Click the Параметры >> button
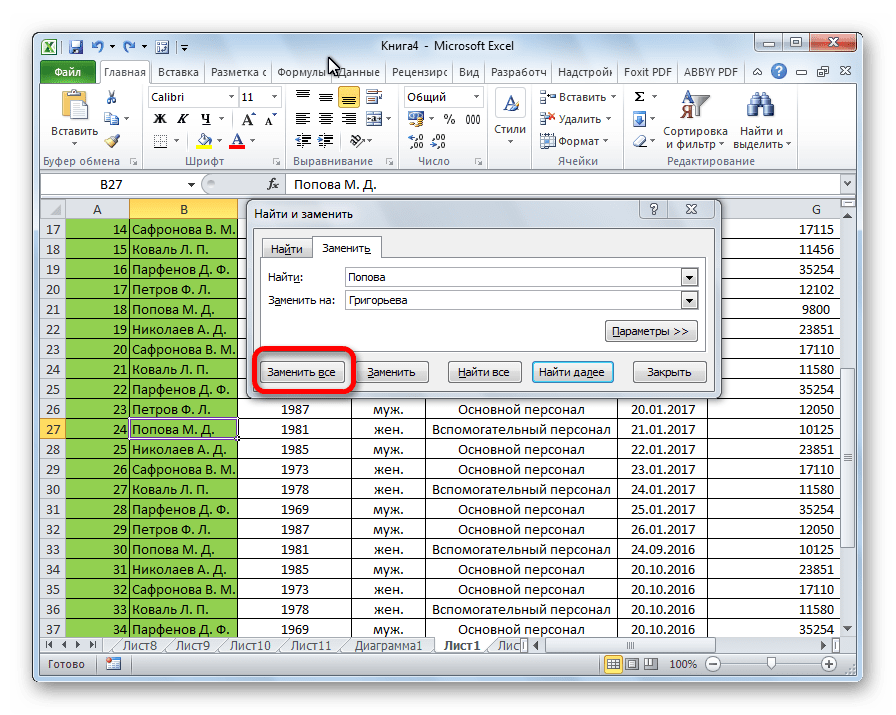The image size is (896, 715). (x=651, y=331)
